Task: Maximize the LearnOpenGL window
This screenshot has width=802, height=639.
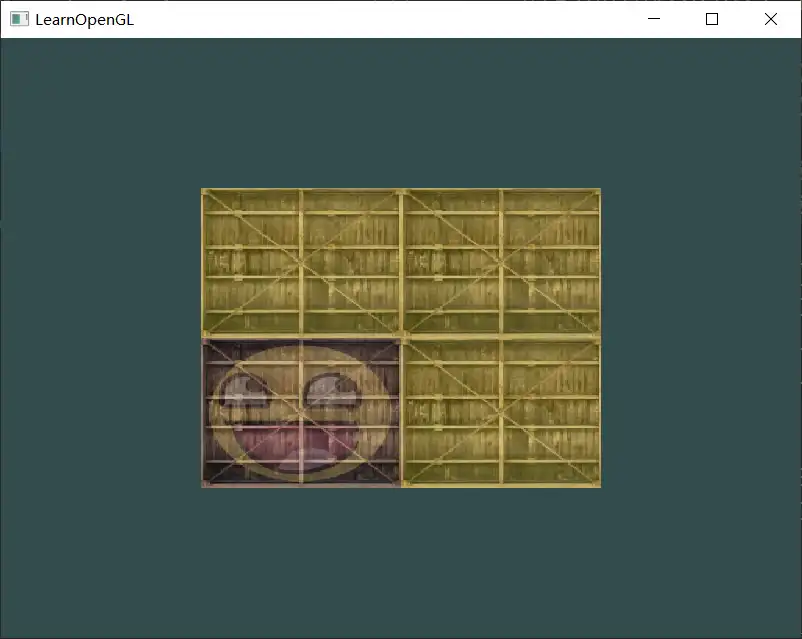Action: click(712, 19)
